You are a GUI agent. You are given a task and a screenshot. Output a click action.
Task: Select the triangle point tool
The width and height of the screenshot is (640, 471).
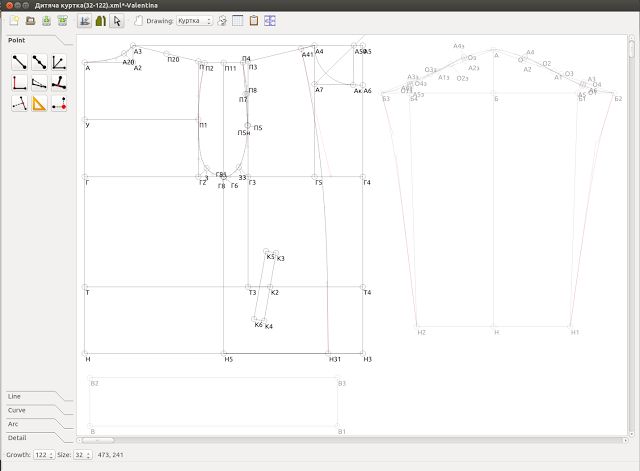(x=20, y=103)
